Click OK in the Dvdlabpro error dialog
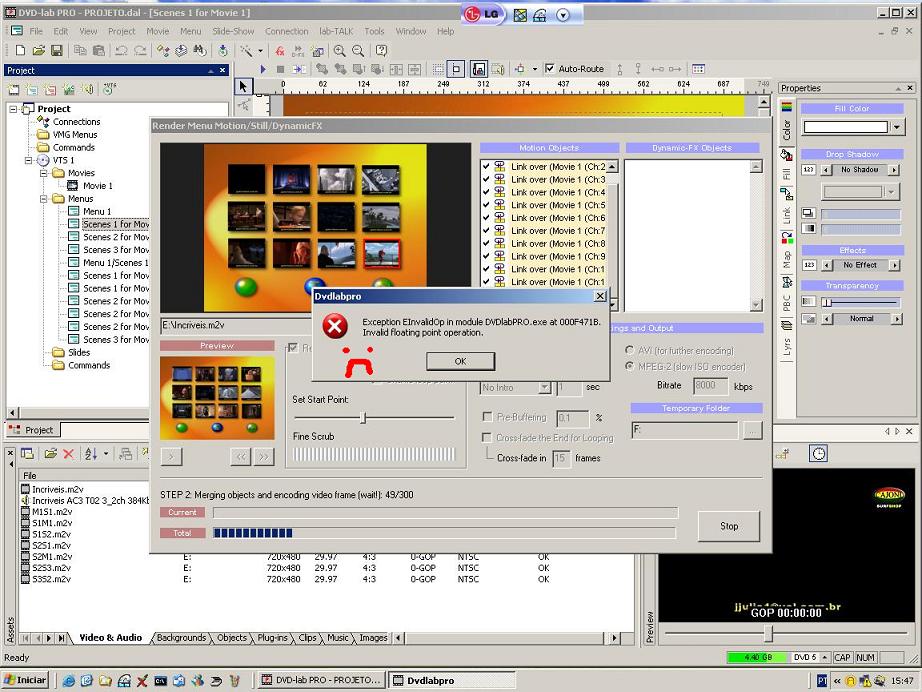922x692 pixels. coord(460,361)
